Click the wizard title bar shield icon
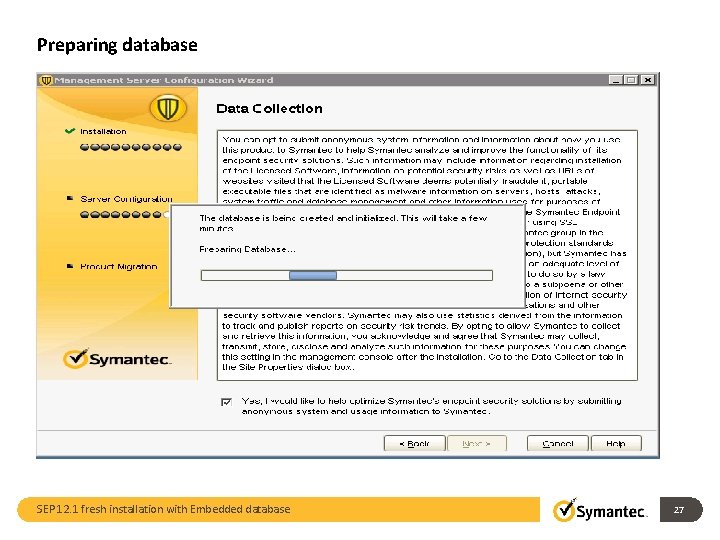 click(46, 80)
